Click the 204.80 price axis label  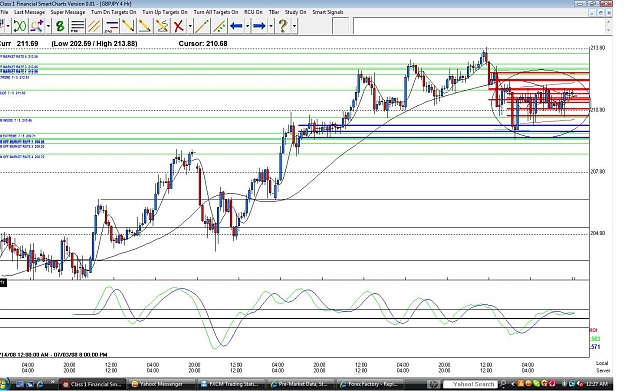click(x=597, y=233)
